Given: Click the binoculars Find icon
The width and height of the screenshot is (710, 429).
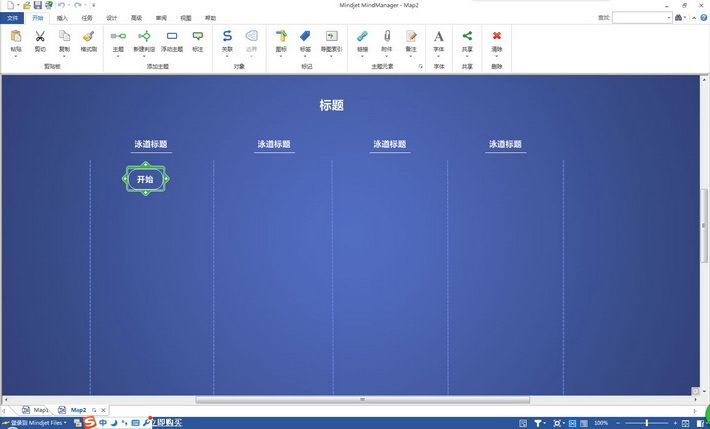Looking at the screenshot, I should [x=678, y=18].
